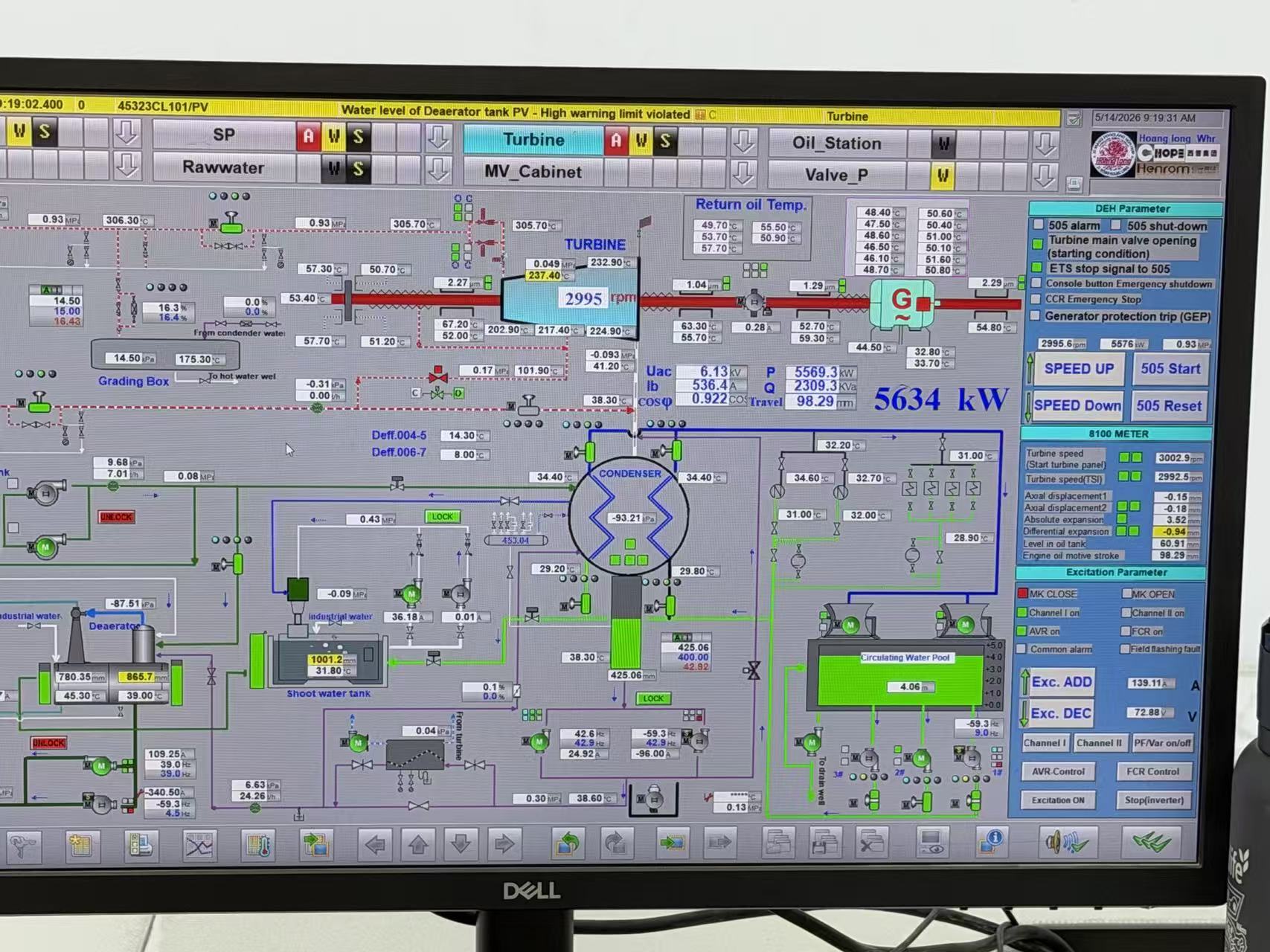
Task: Click the 505 Start button
Action: 1170,369
